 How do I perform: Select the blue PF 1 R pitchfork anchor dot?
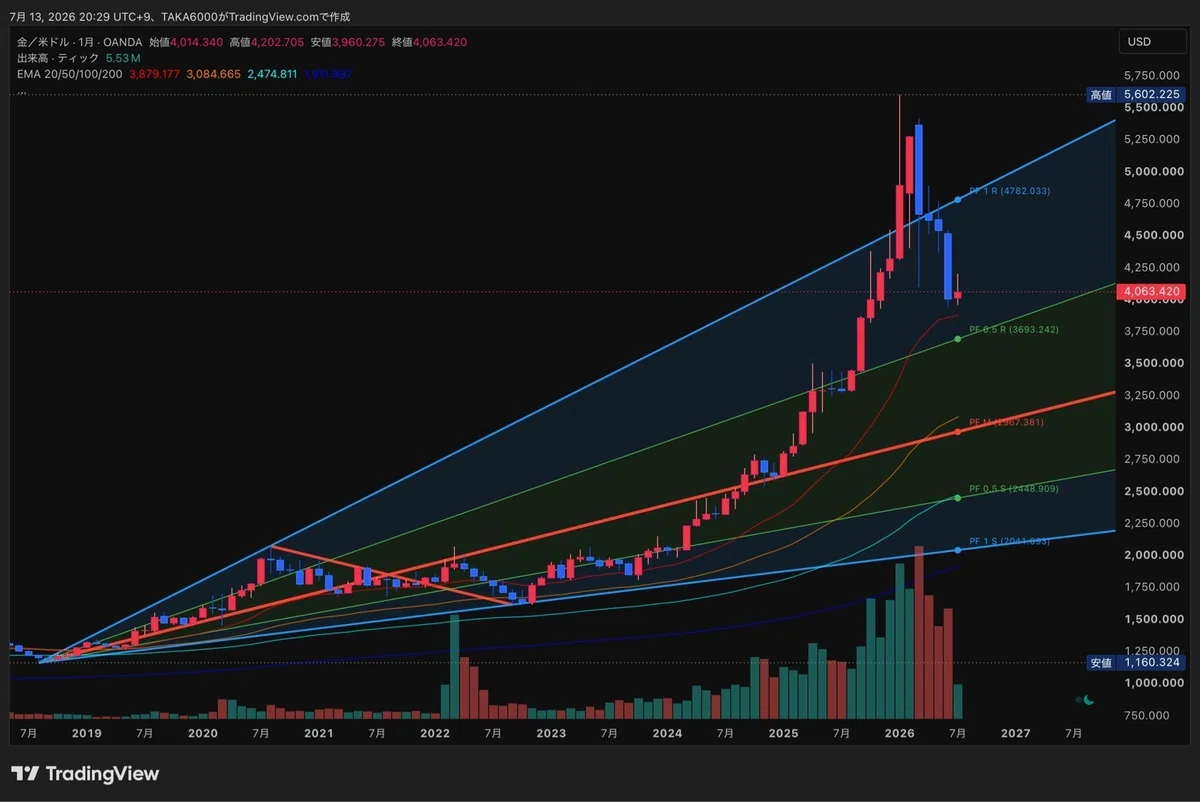pos(958,200)
